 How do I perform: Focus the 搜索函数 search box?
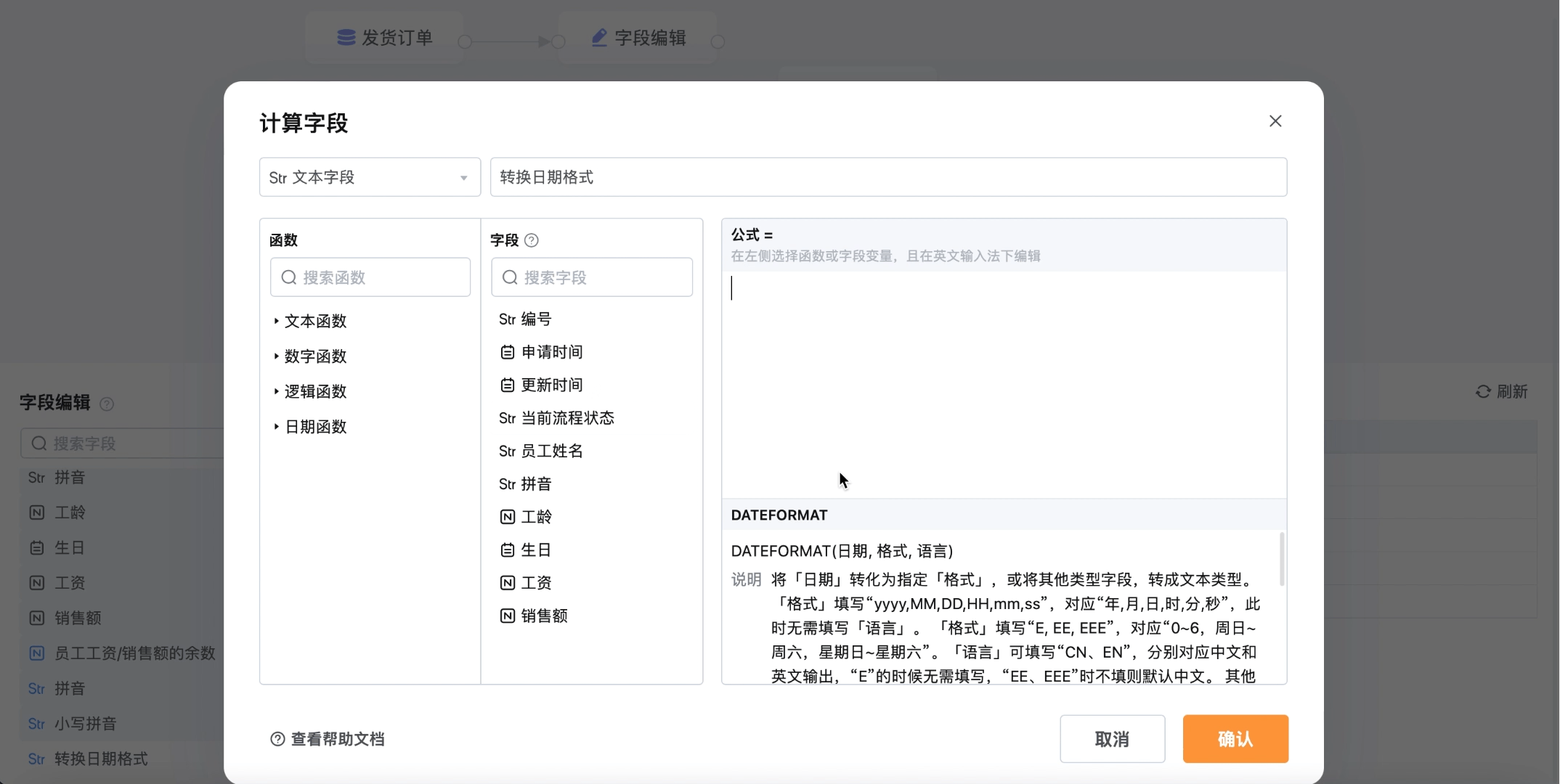point(370,277)
